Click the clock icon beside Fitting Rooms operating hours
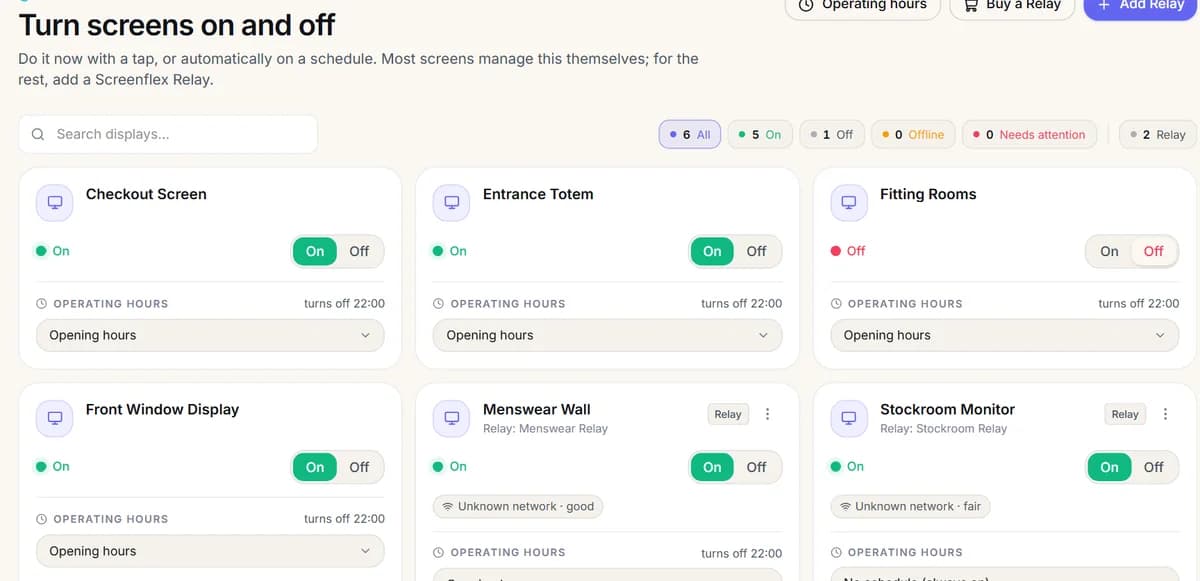The height and width of the screenshot is (581, 1200). (837, 303)
